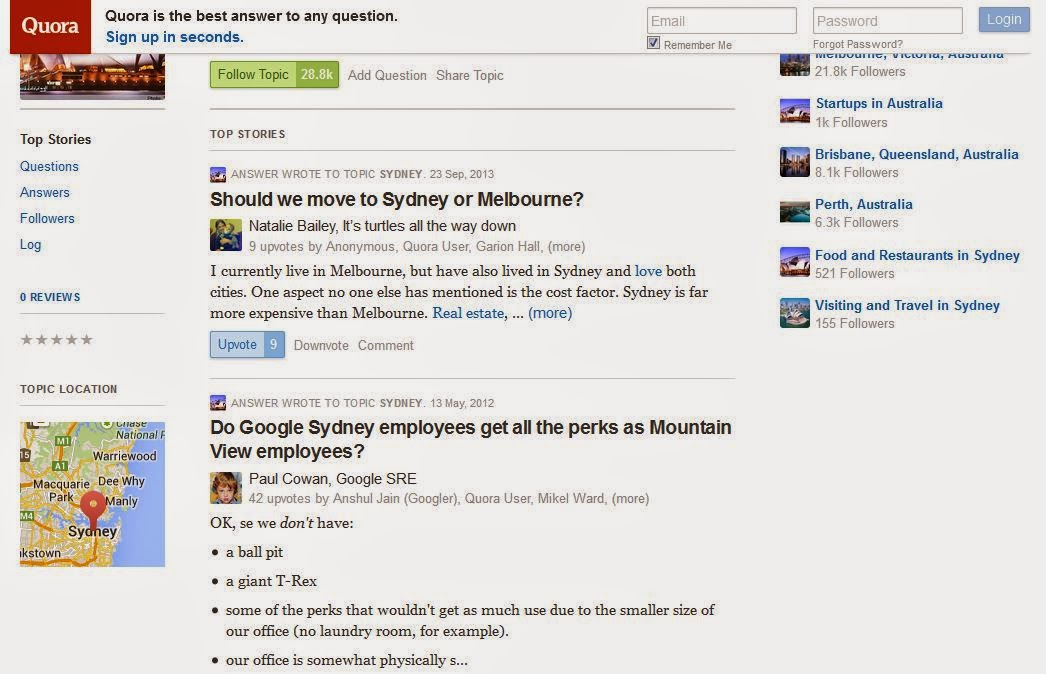This screenshot has height=674, width=1046.
Task: Open the Sydney topic icon beside the Melbourne question
Action: 218,175
